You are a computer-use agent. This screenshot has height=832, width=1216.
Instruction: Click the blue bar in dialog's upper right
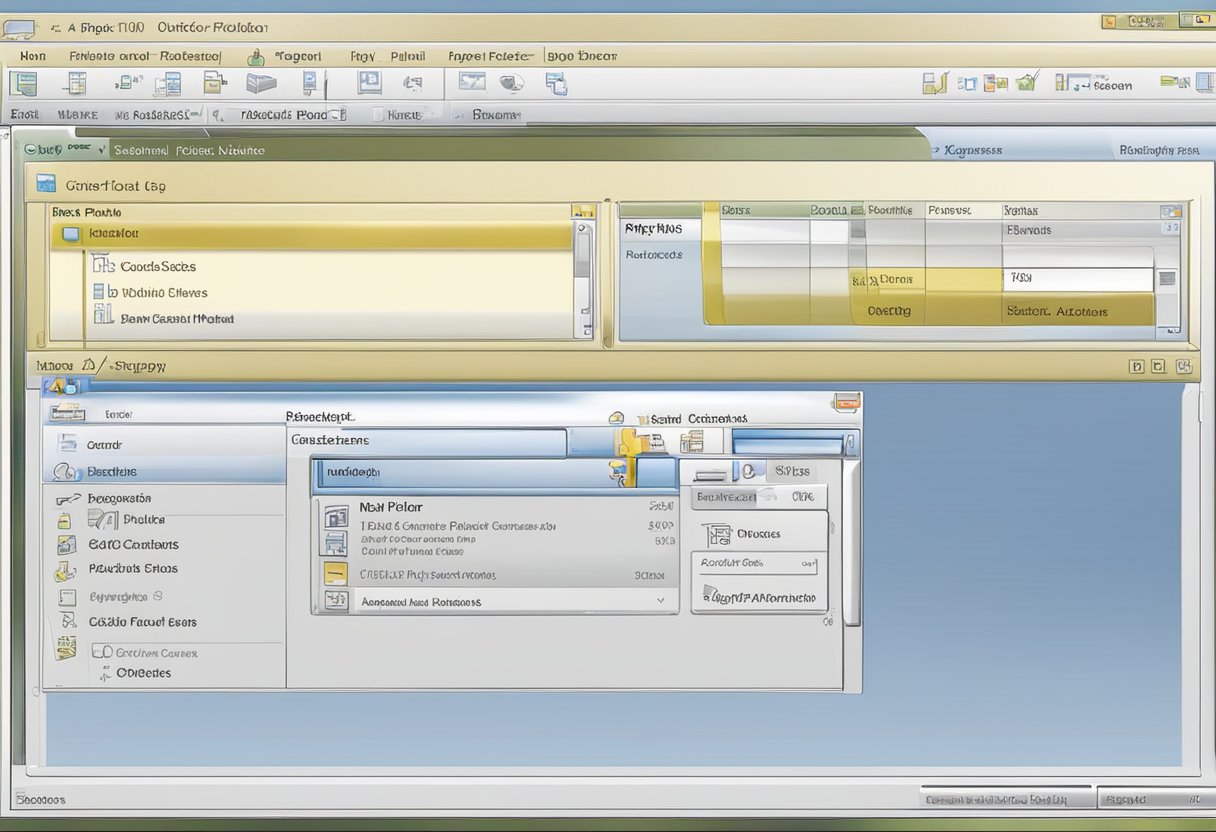click(787, 442)
